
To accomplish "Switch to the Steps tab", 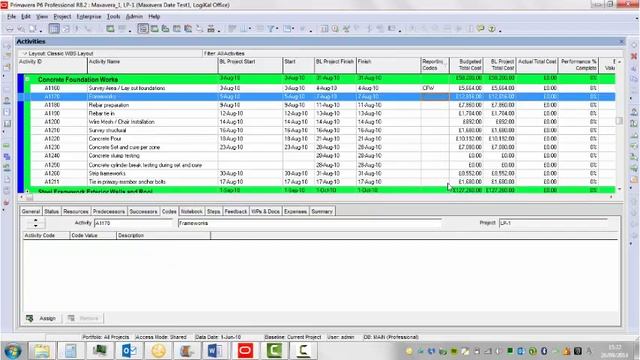I will (x=213, y=211).
